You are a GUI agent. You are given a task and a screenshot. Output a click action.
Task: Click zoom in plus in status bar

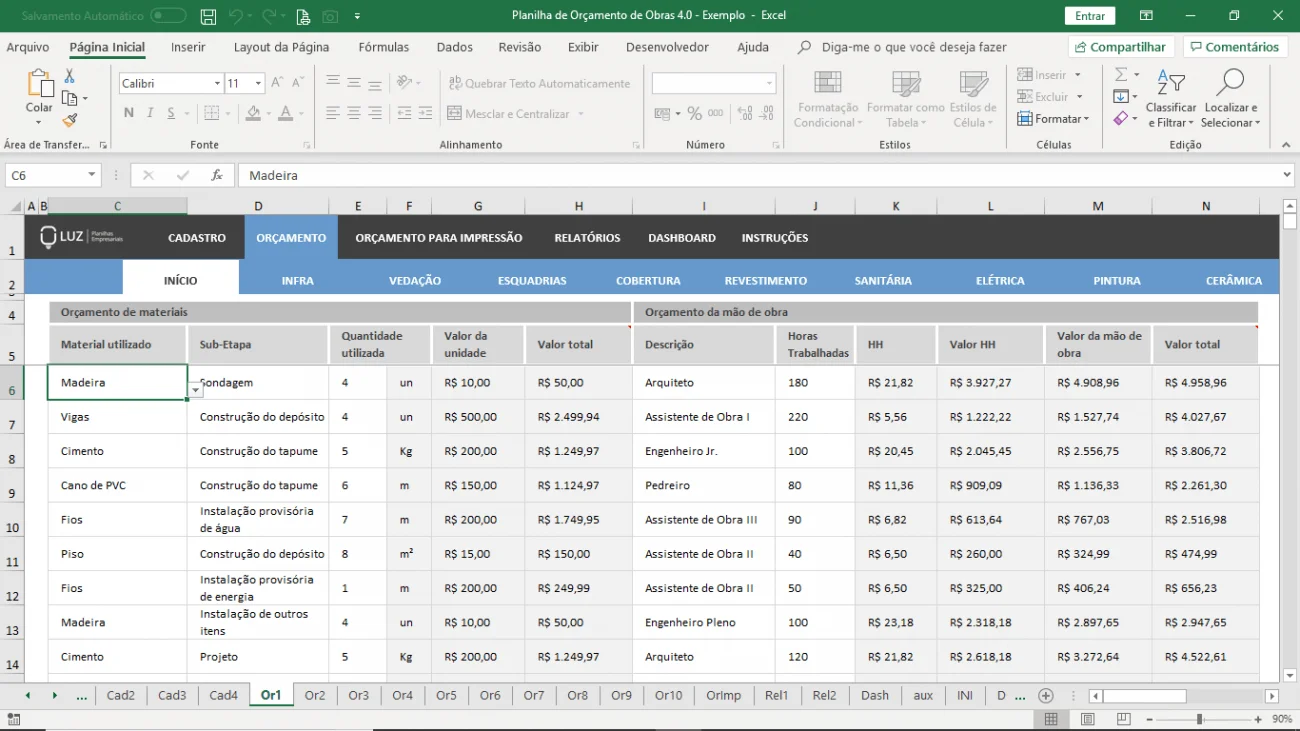(1256, 719)
